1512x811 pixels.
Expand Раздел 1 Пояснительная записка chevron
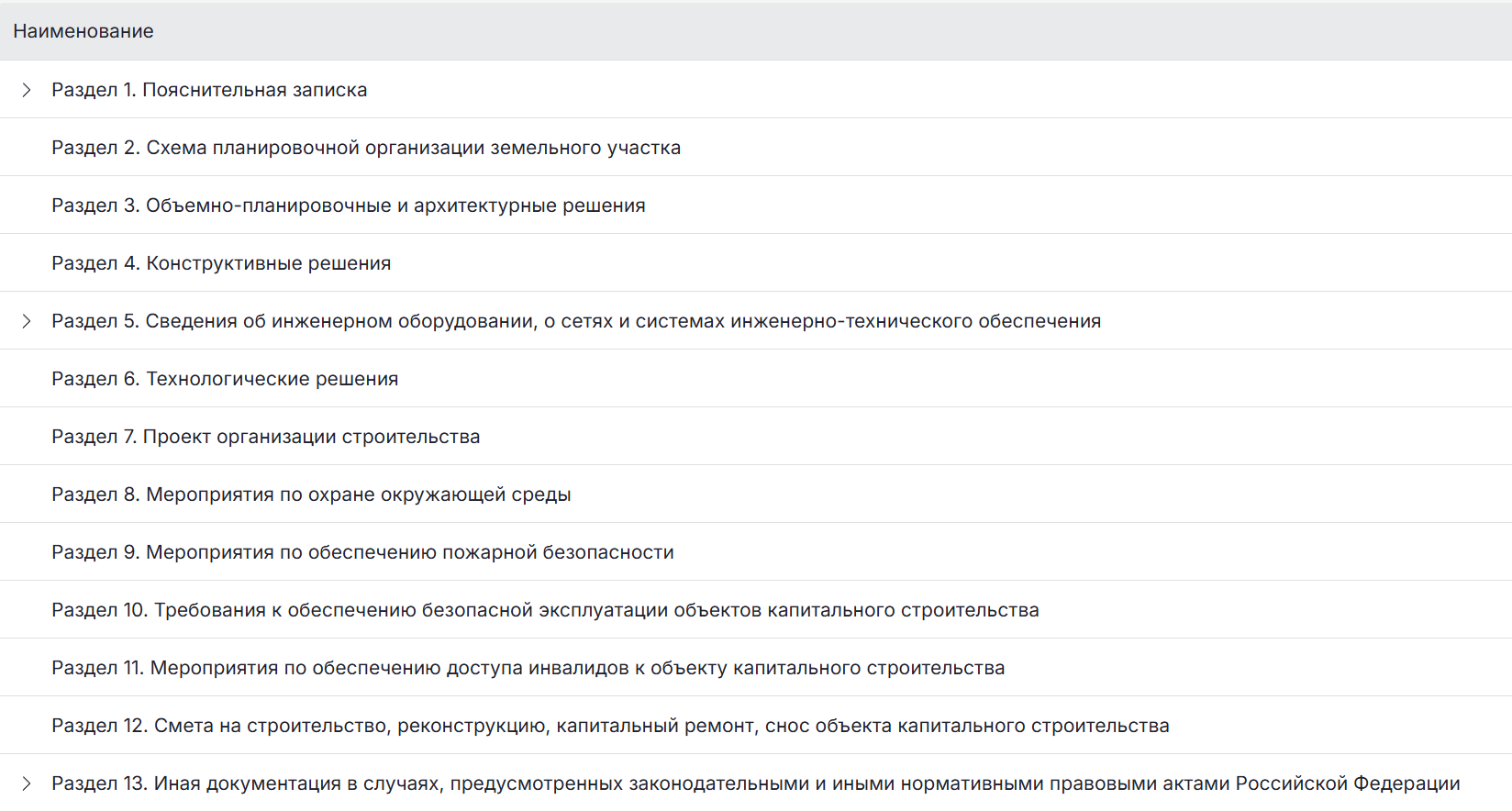coord(27,90)
